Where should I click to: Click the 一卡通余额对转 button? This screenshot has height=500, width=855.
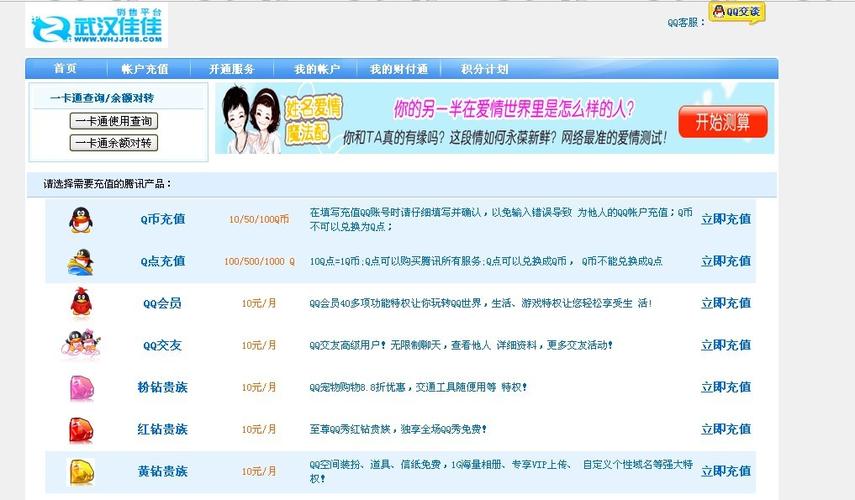[114, 143]
